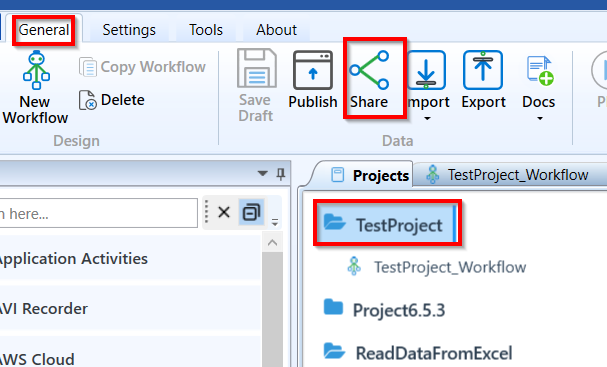Expand the Docs dropdown arrow

coord(540,118)
